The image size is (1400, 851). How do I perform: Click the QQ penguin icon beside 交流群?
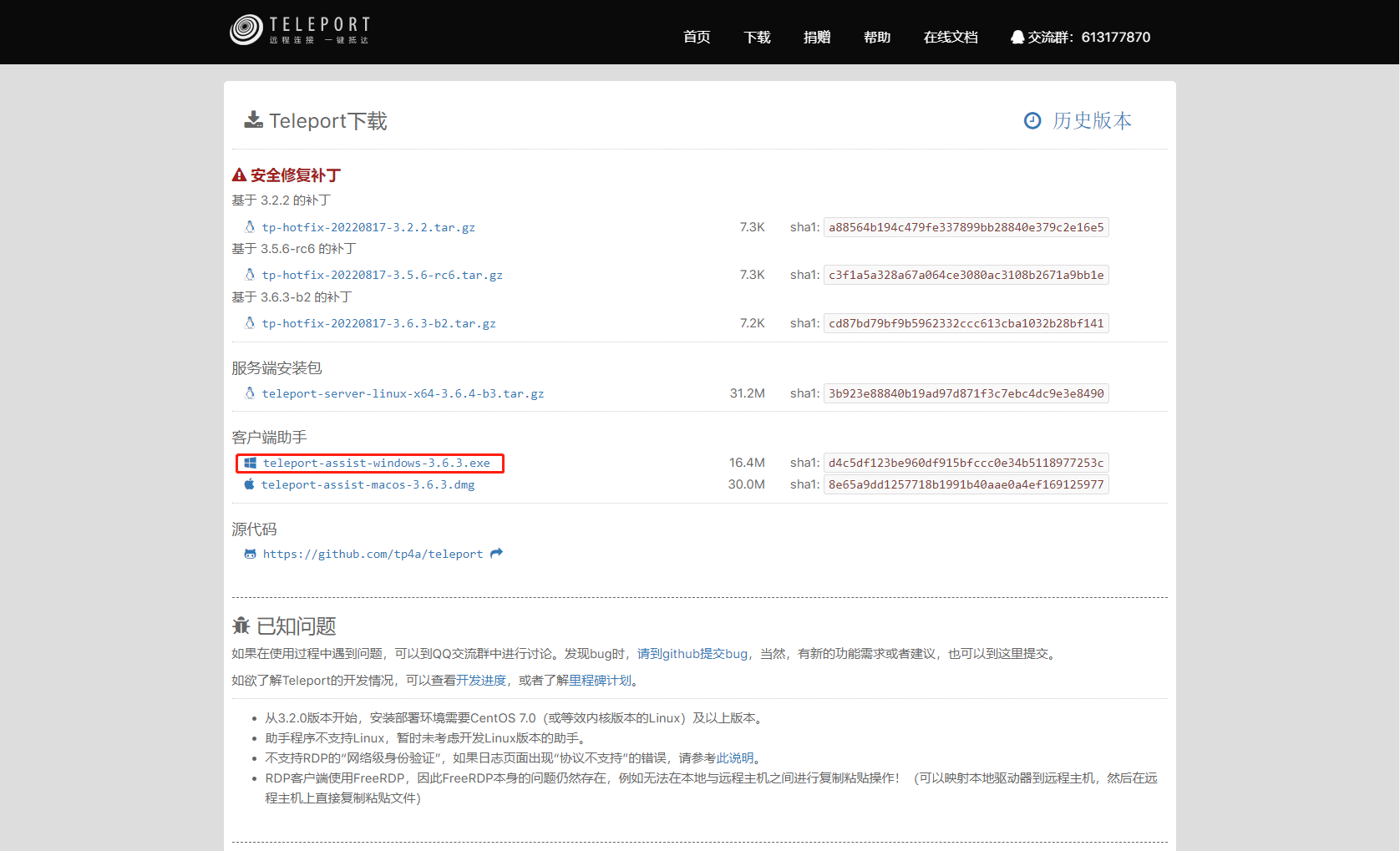tap(1017, 37)
